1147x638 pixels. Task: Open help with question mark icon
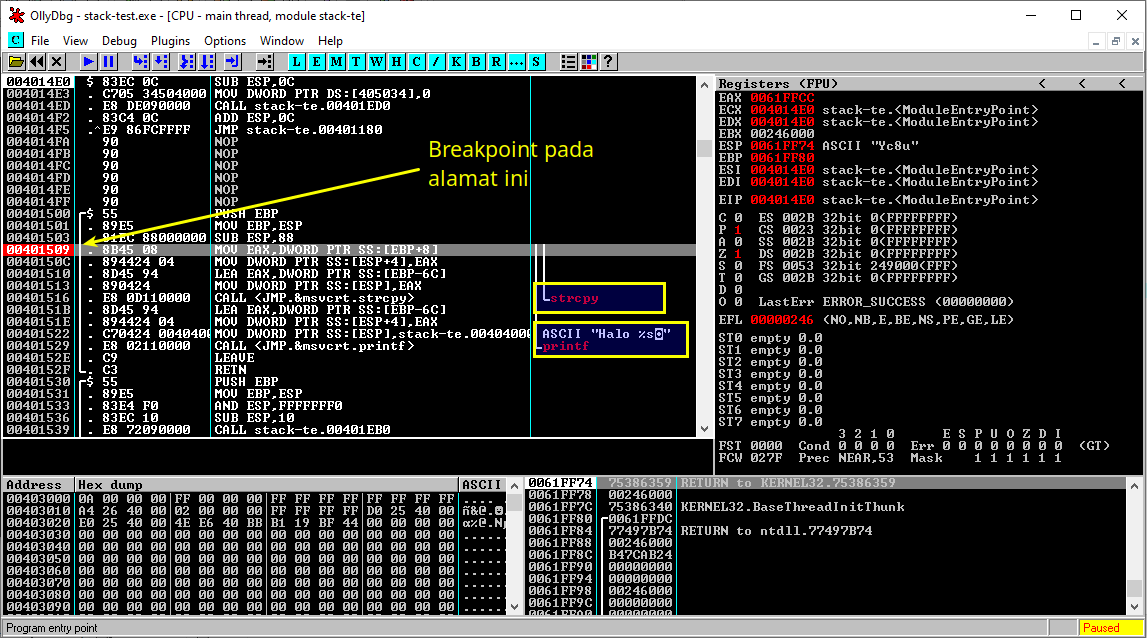coord(608,62)
